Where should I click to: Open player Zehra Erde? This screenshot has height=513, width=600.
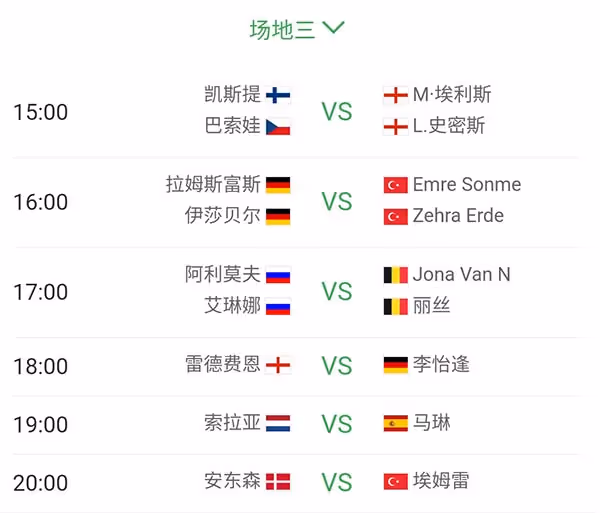click(x=458, y=216)
